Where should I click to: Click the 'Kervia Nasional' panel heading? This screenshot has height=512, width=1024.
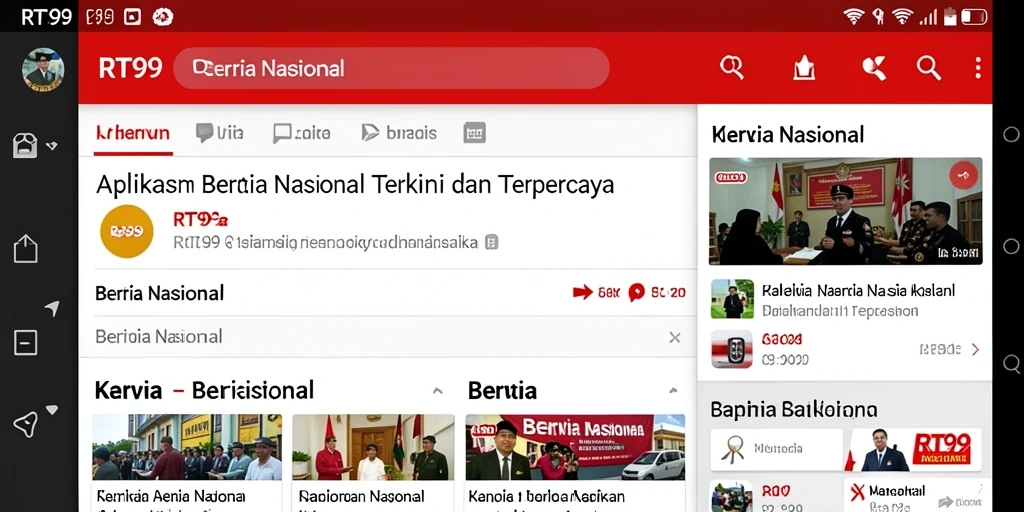787,135
